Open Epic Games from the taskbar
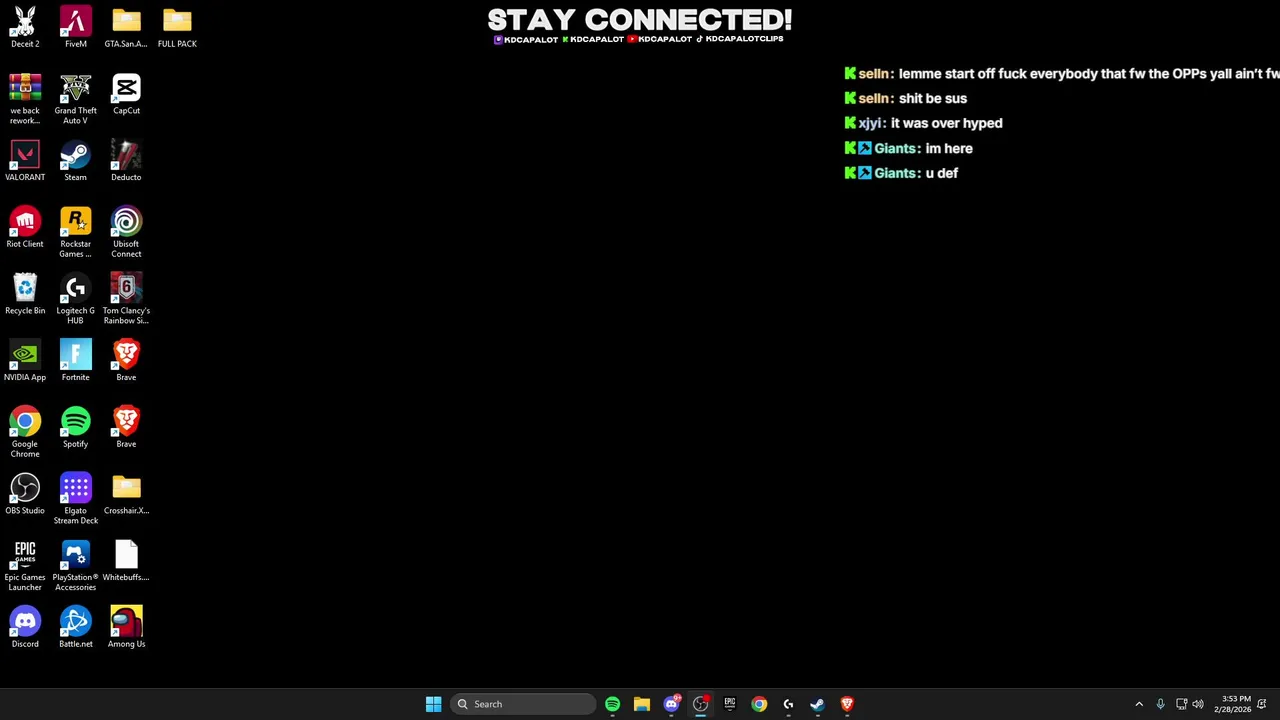Viewport: 1280px width, 720px height. tap(729, 704)
